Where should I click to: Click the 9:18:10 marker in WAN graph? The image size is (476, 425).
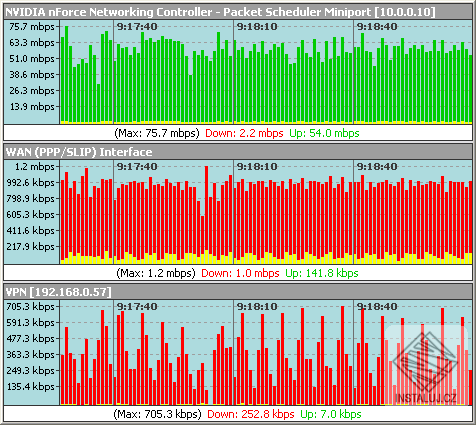[257, 167]
